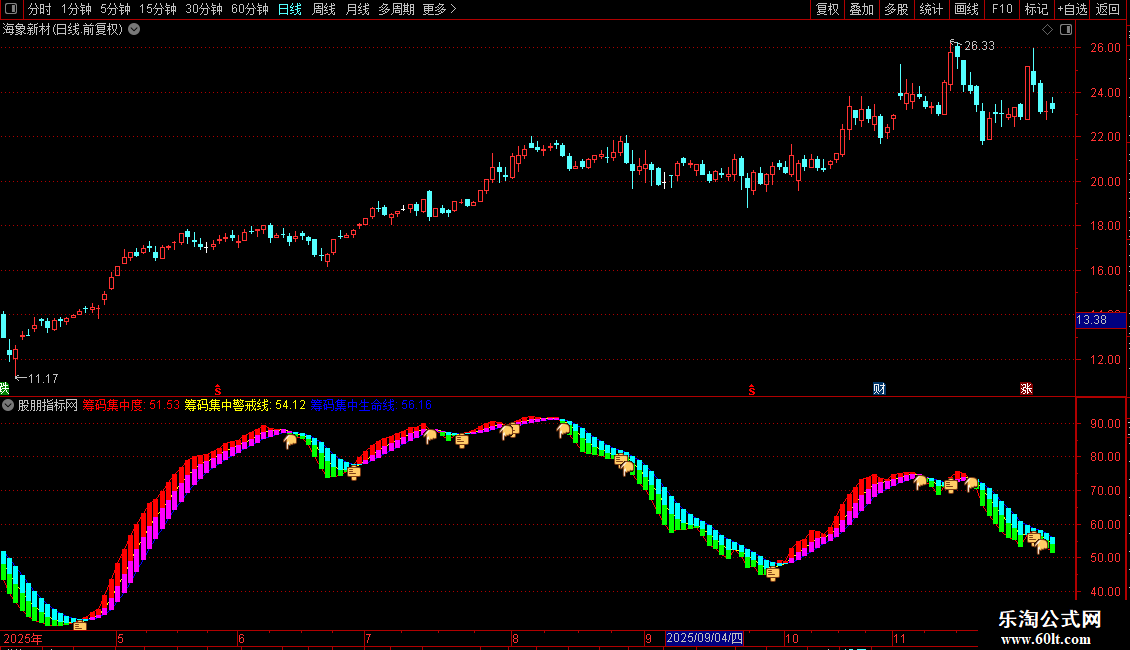This screenshot has height=650, width=1130.
Task: Click the 26.33 high price label
Action: click(x=979, y=46)
